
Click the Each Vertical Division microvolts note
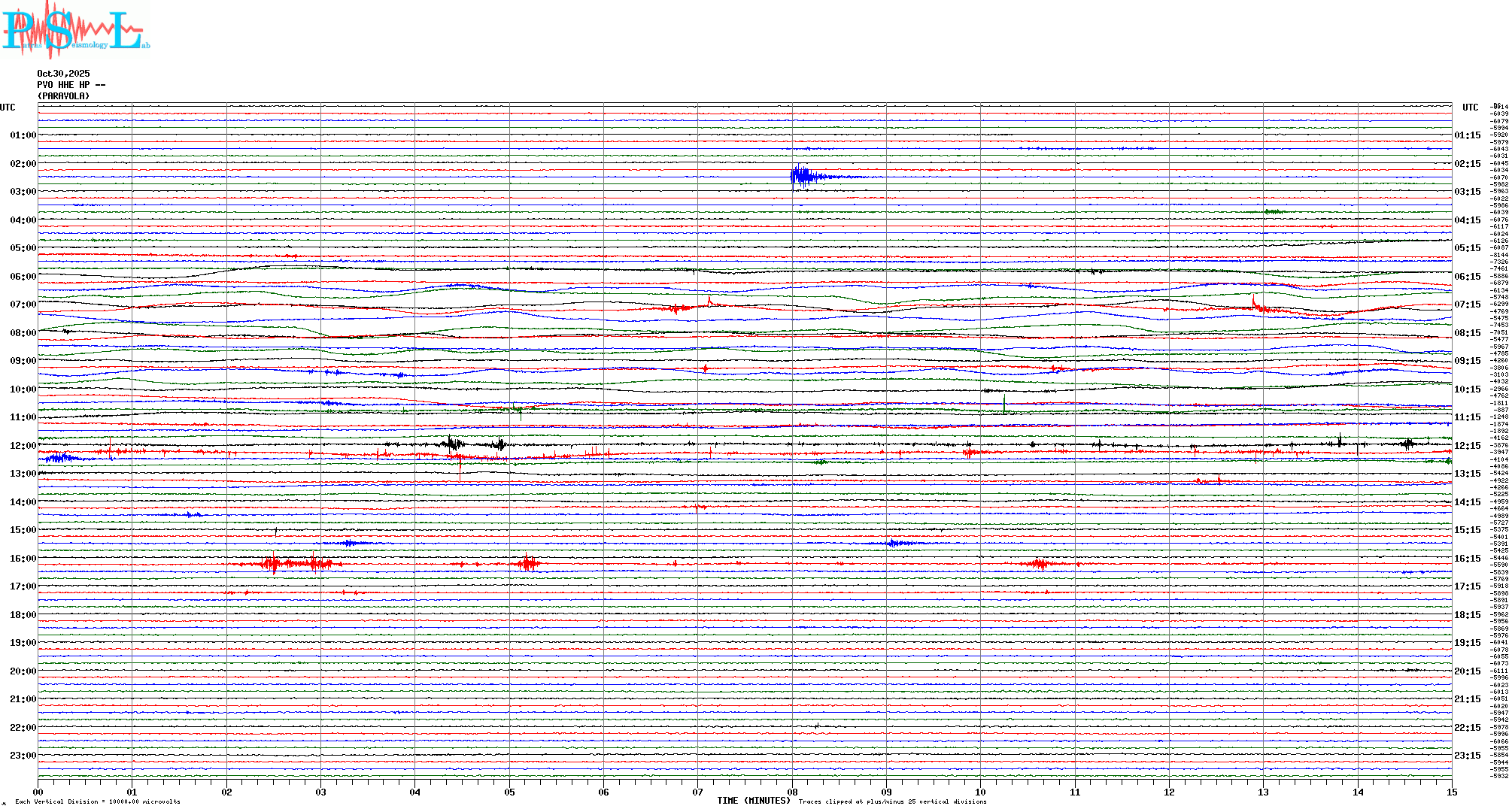(98, 801)
